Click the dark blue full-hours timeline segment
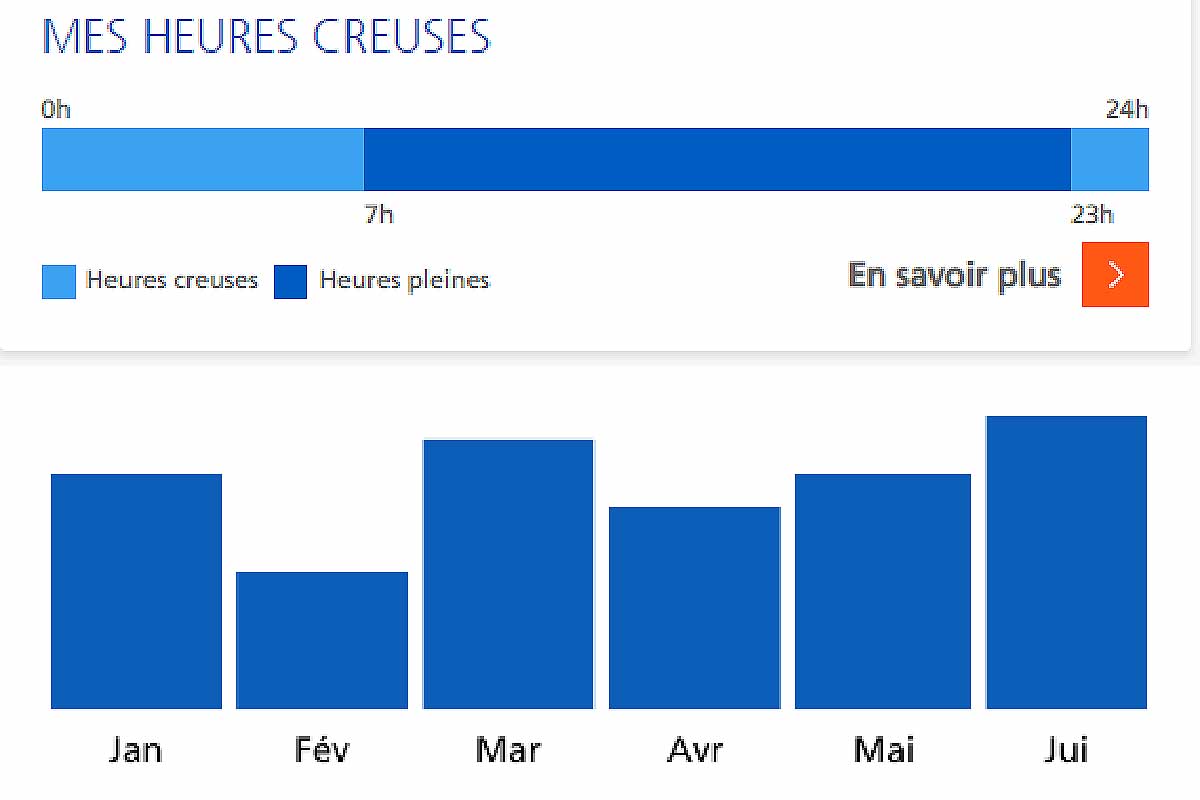Viewport: 1200px width, 800px height. pyautogui.click(x=717, y=159)
